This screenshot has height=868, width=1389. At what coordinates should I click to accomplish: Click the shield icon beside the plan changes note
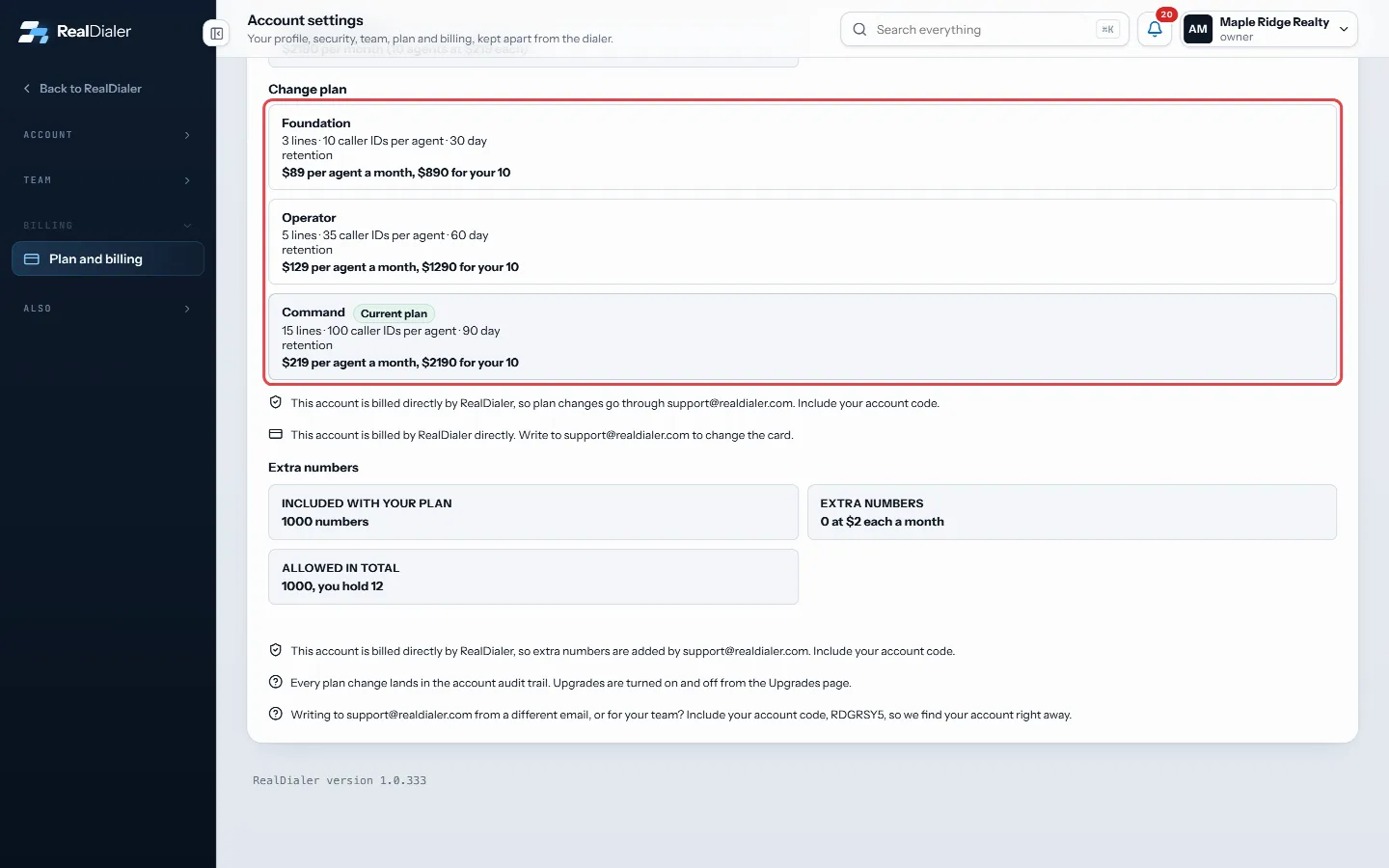tap(276, 402)
